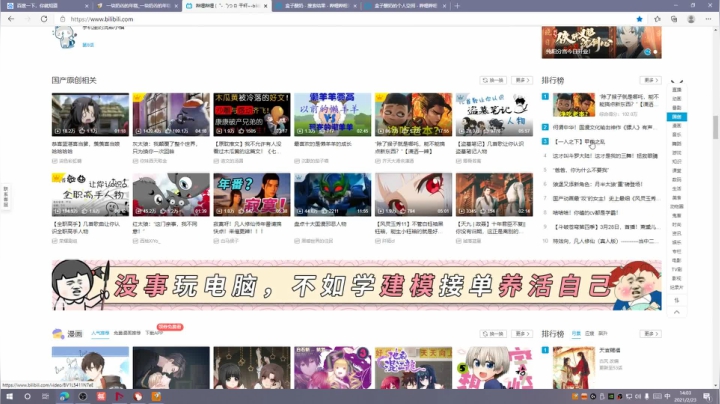Click the page vertical scrollbar thumb

pyautogui.click(x=715, y=127)
